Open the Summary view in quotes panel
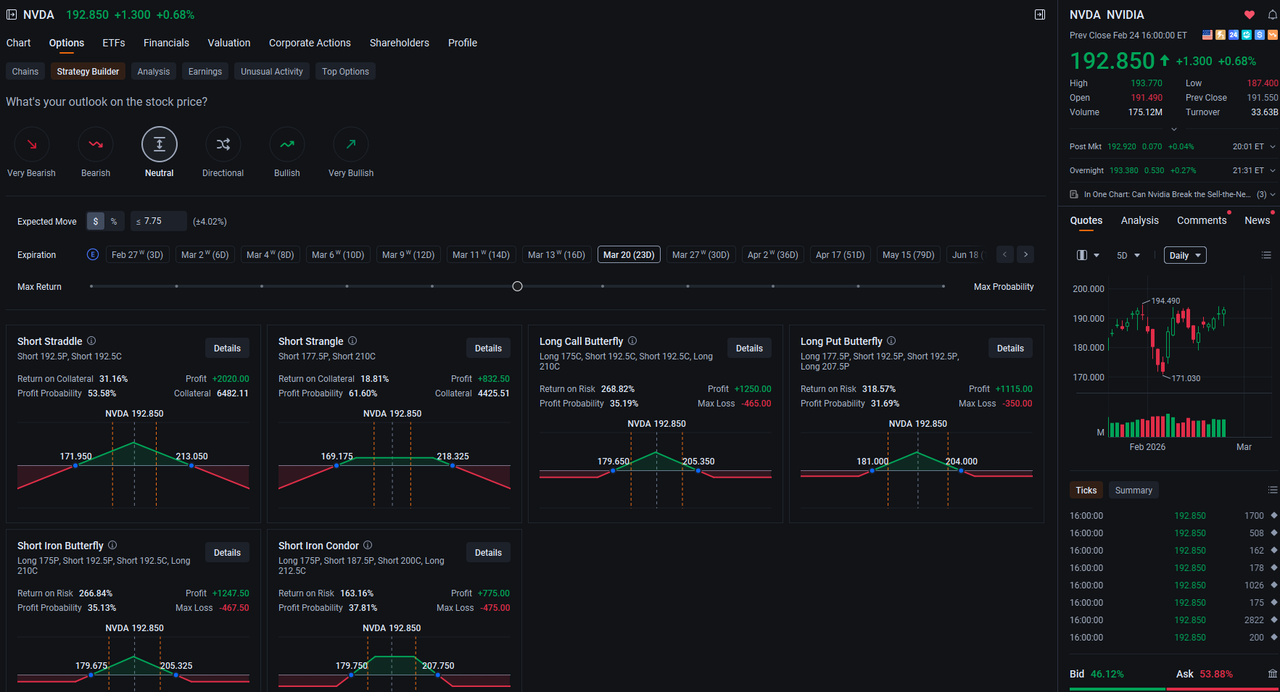The image size is (1280, 692). [x=1134, y=490]
